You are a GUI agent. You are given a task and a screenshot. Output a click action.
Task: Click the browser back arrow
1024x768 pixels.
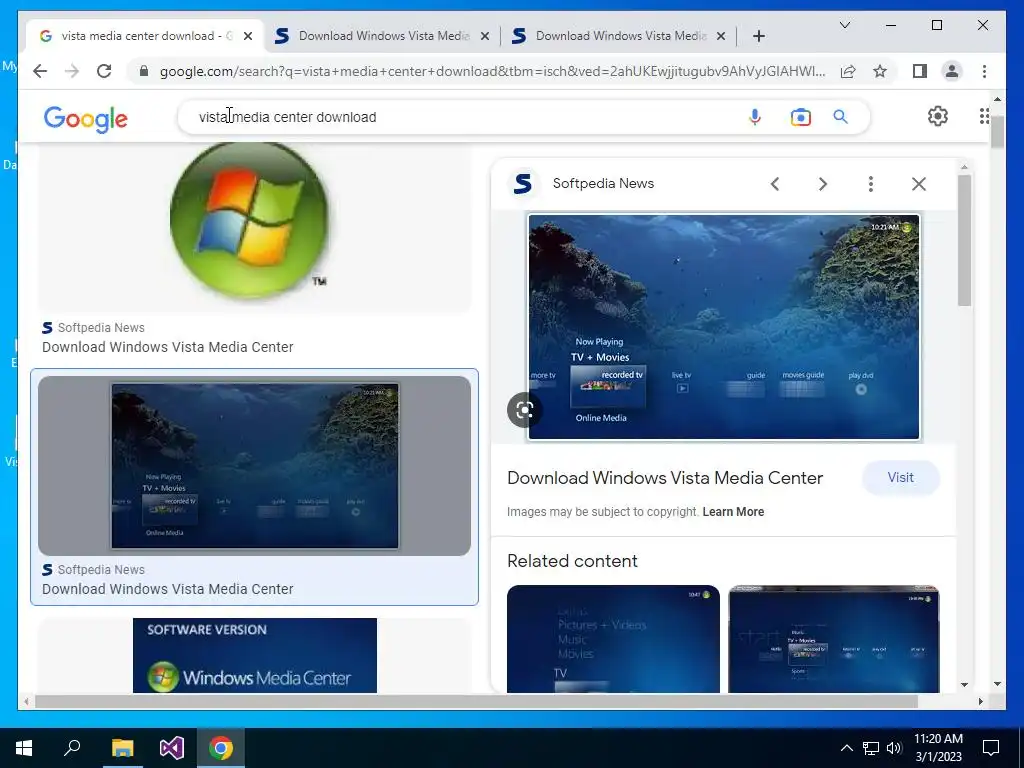tap(40, 71)
